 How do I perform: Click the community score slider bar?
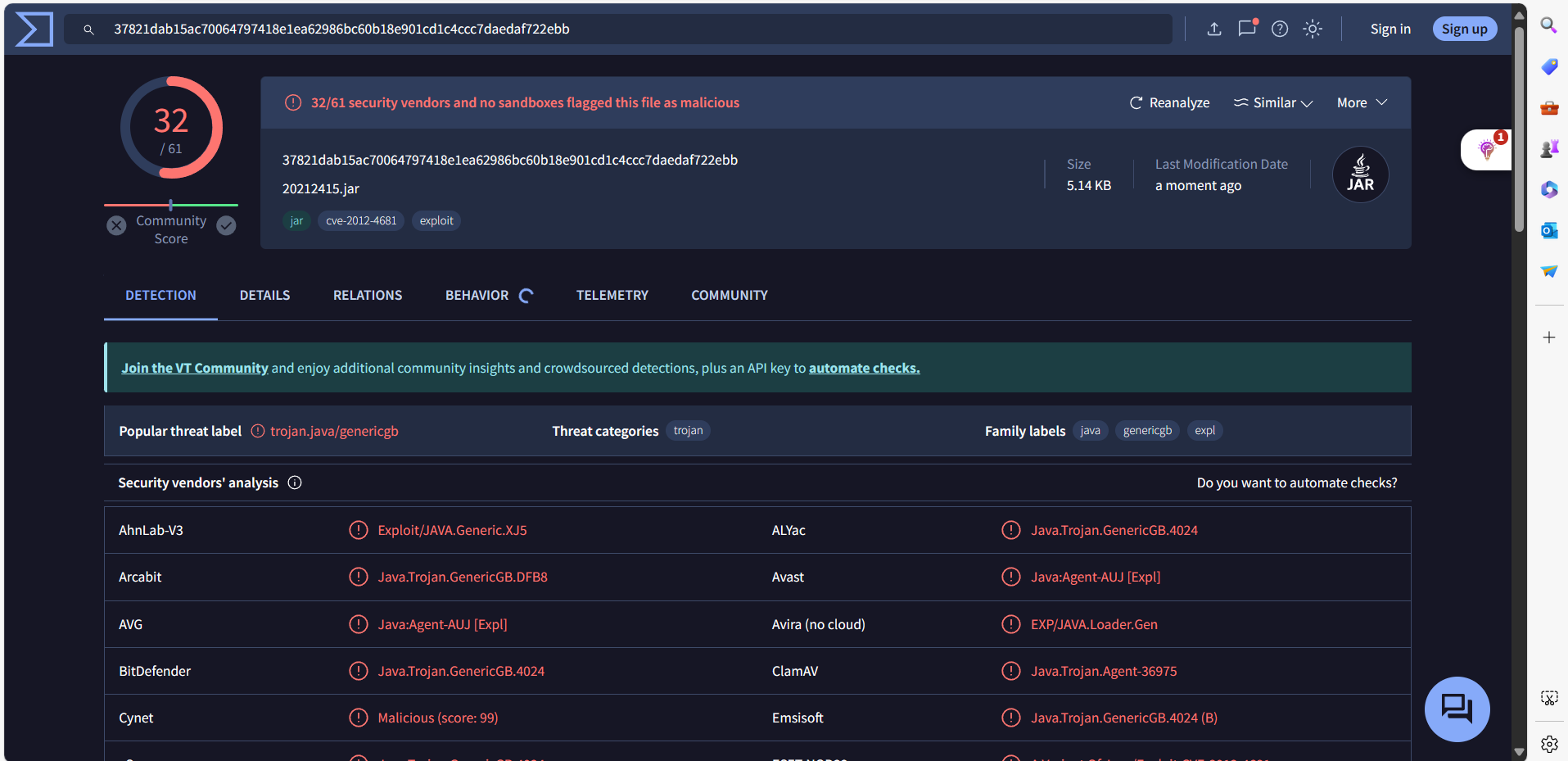point(171,205)
